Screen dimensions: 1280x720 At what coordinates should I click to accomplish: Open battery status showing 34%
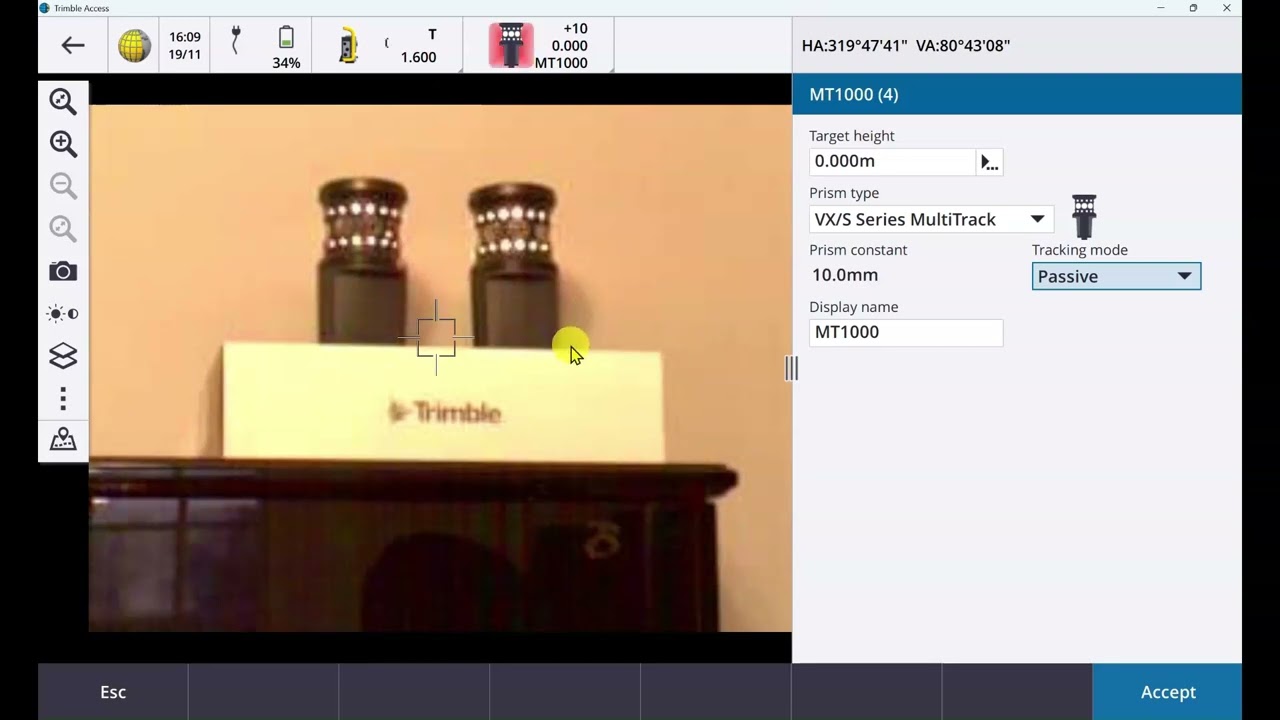pyautogui.click(x=286, y=48)
